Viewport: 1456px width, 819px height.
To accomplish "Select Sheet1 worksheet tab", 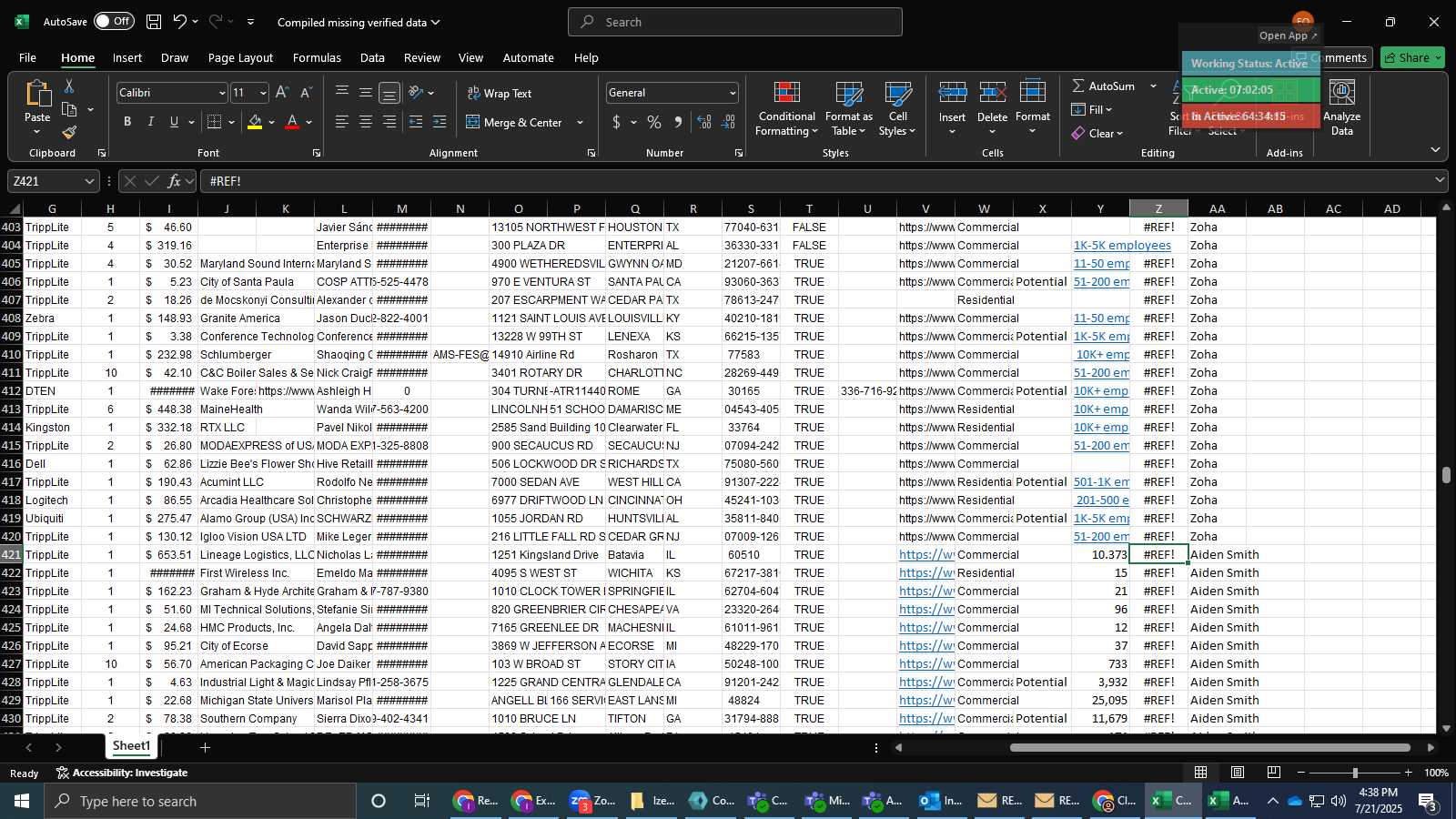I will (131, 746).
